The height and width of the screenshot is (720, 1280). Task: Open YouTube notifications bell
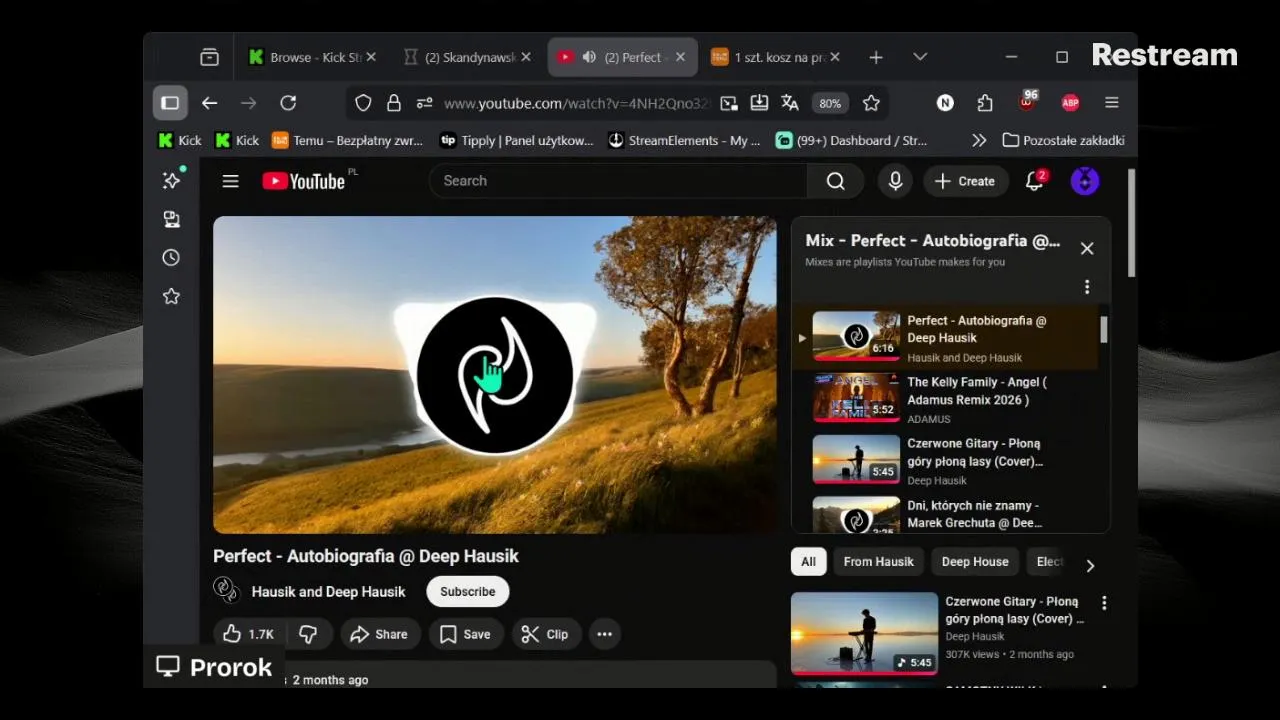click(1035, 181)
